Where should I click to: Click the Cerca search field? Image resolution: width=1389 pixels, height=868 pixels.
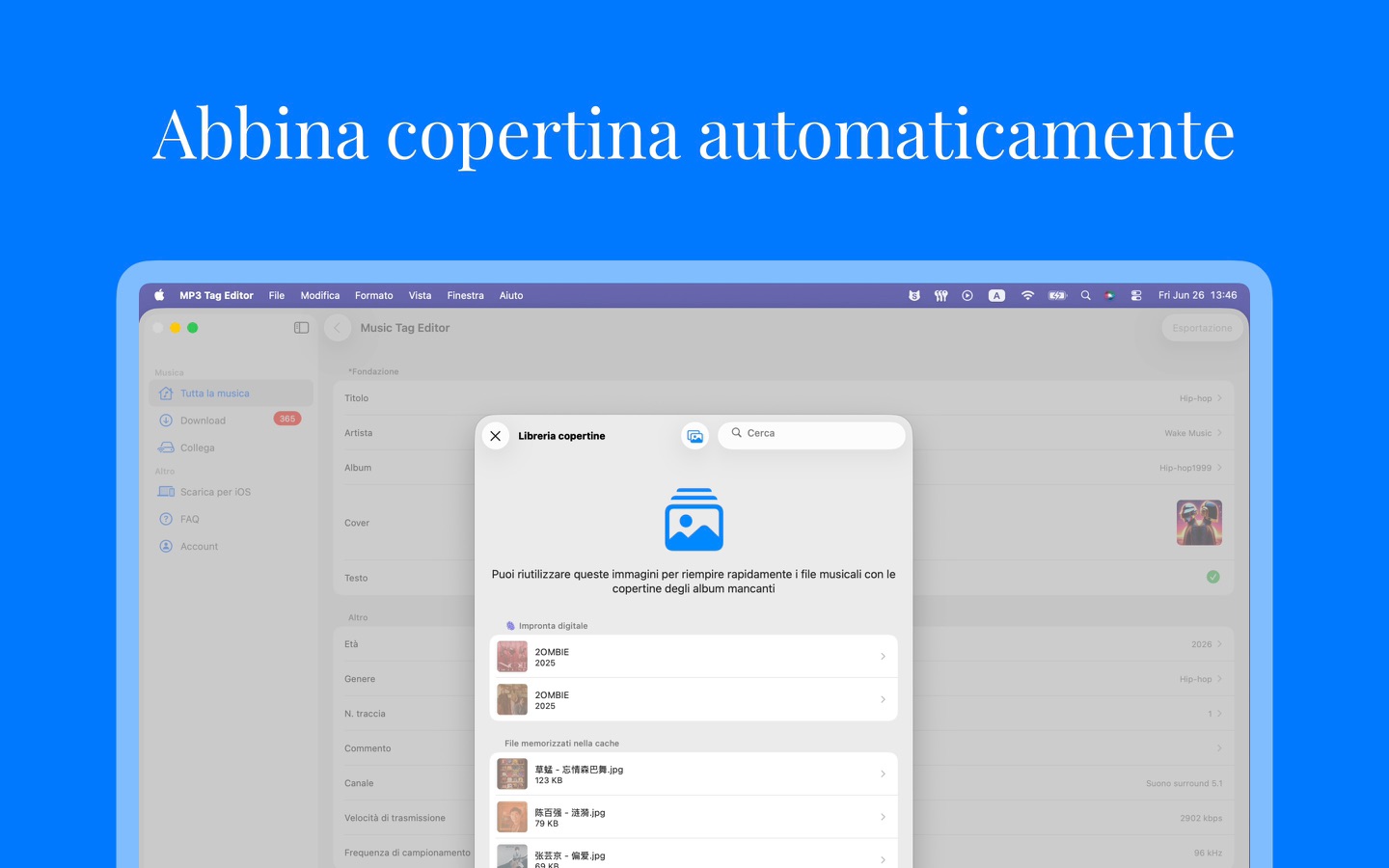pyautogui.click(x=811, y=434)
